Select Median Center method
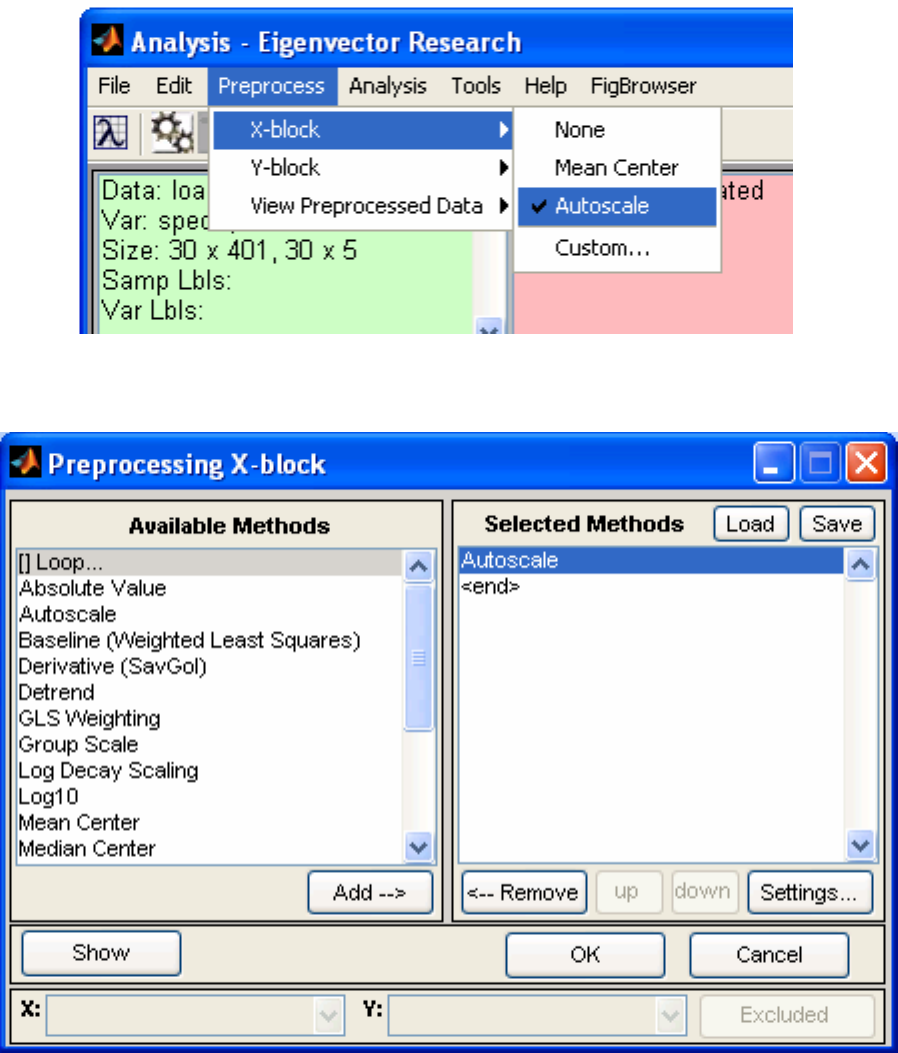This screenshot has height=1053, width=898. (210, 849)
